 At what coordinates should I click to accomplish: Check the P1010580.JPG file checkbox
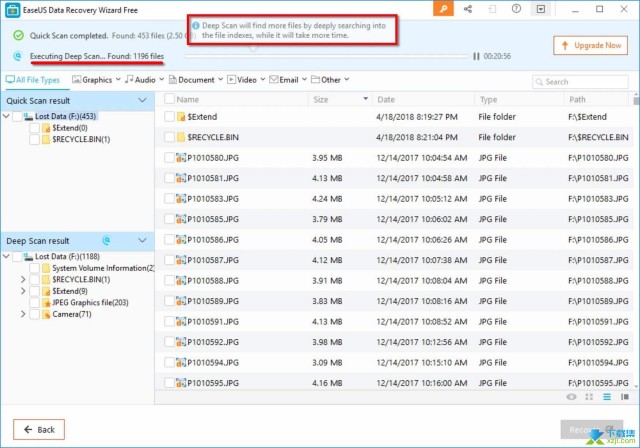(169, 157)
